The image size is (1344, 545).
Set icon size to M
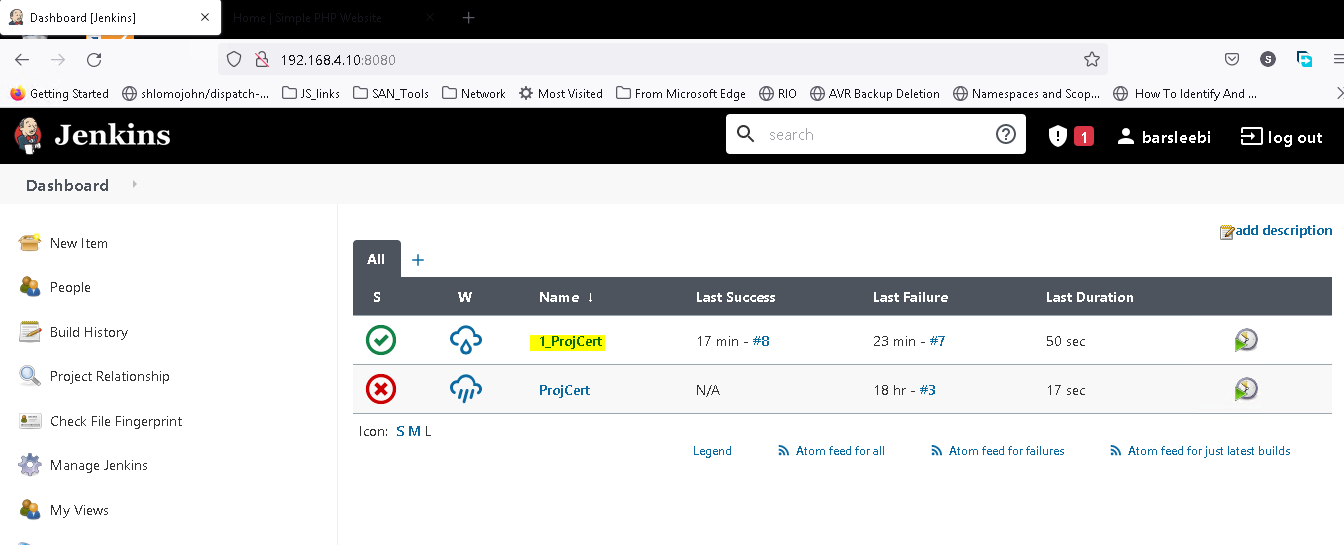tap(415, 431)
